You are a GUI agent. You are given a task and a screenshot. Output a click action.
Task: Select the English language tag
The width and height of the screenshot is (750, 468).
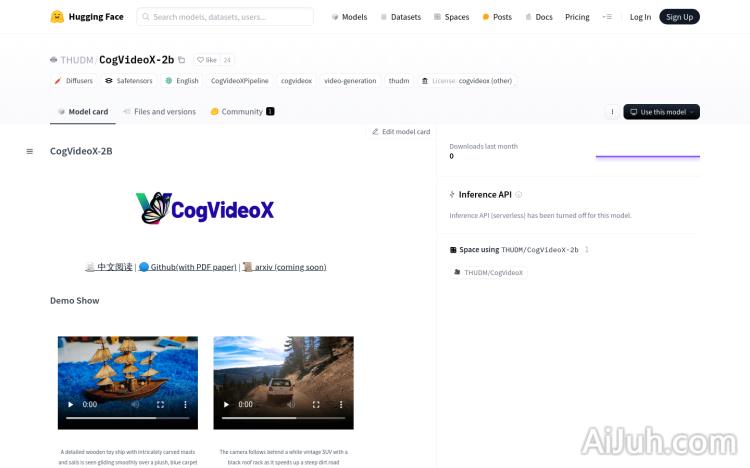pyautogui.click(x=181, y=81)
